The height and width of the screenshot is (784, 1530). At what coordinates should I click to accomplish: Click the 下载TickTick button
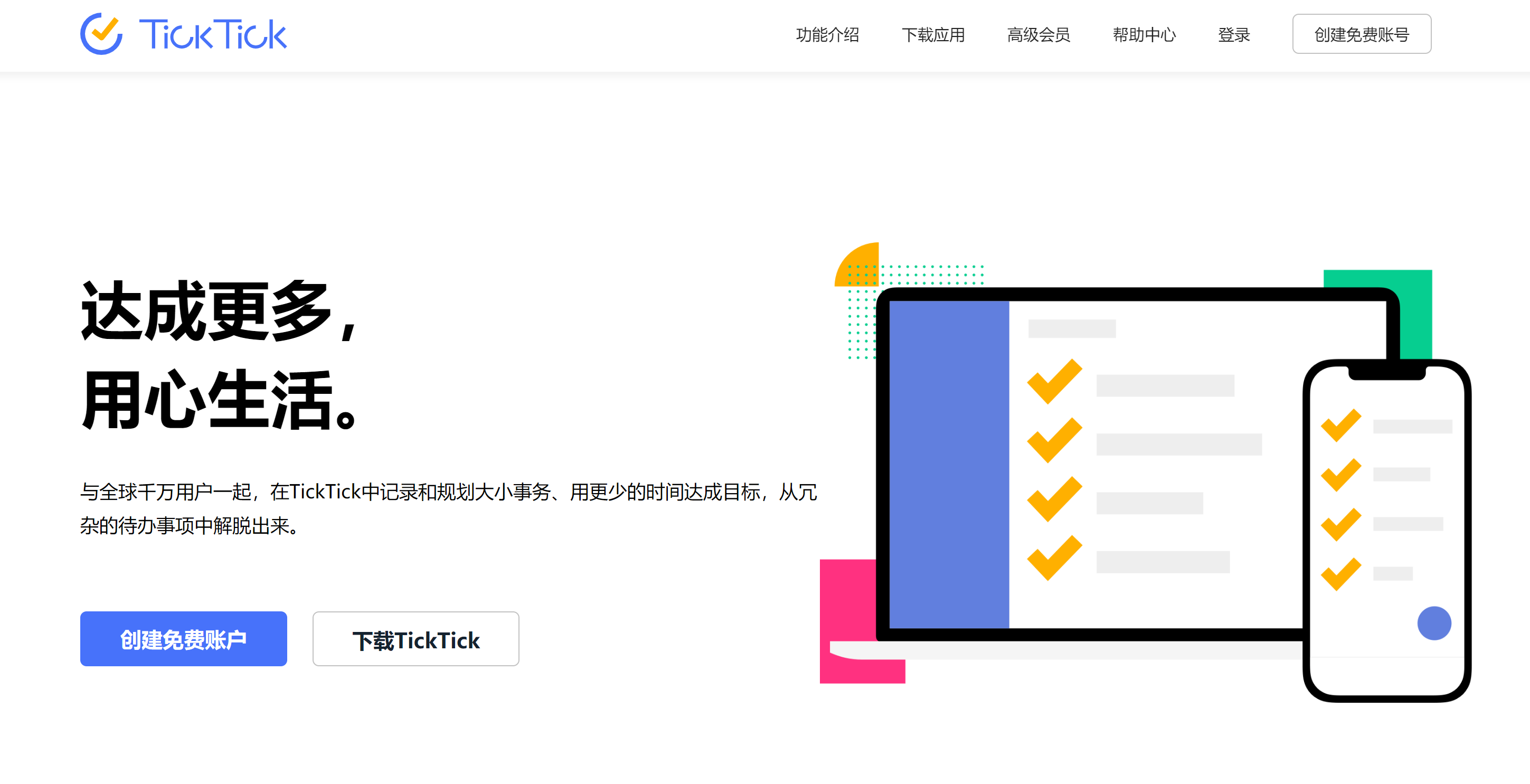pos(416,638)
